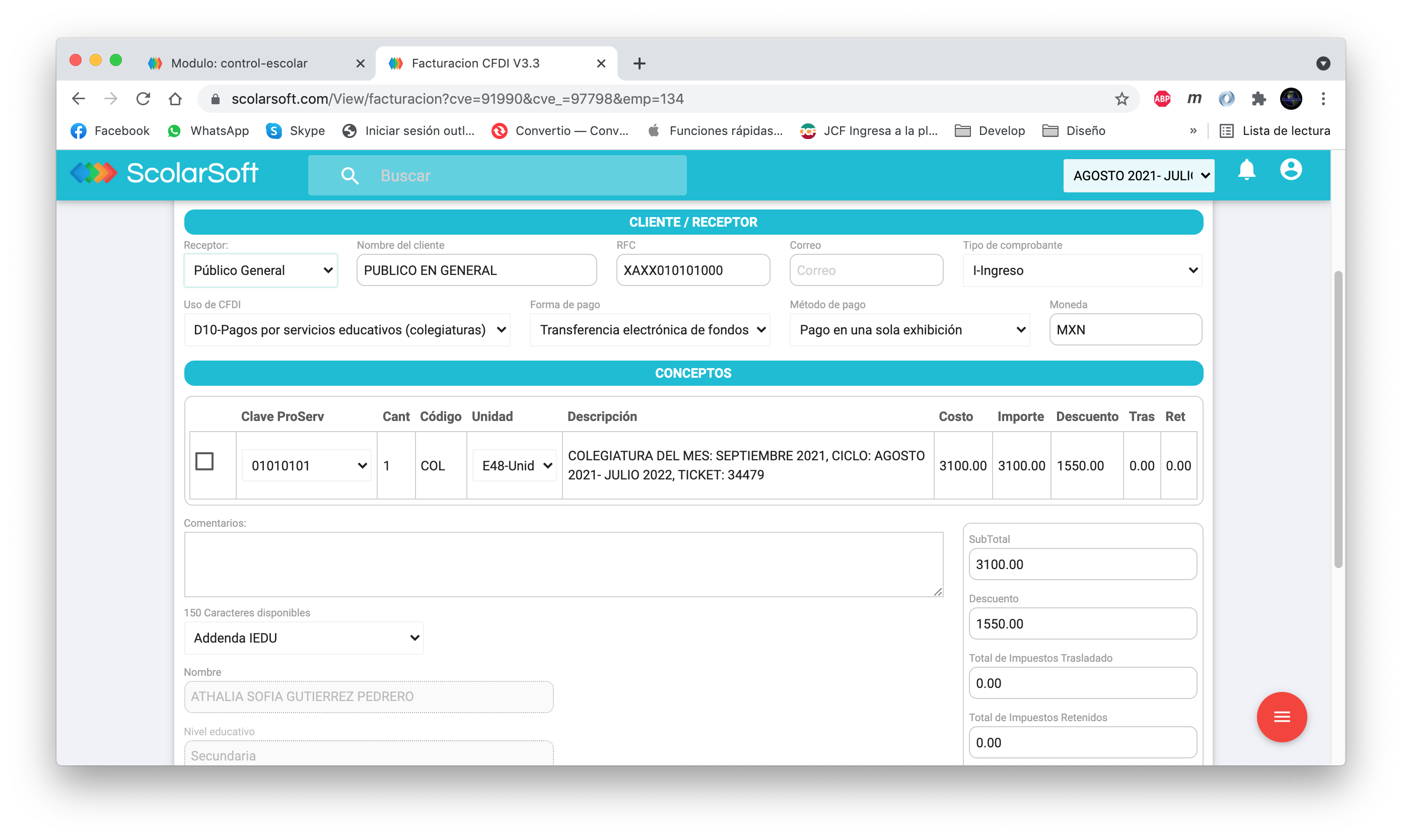
Task: Click the Correo email field
Action: (x=866, y=270)
